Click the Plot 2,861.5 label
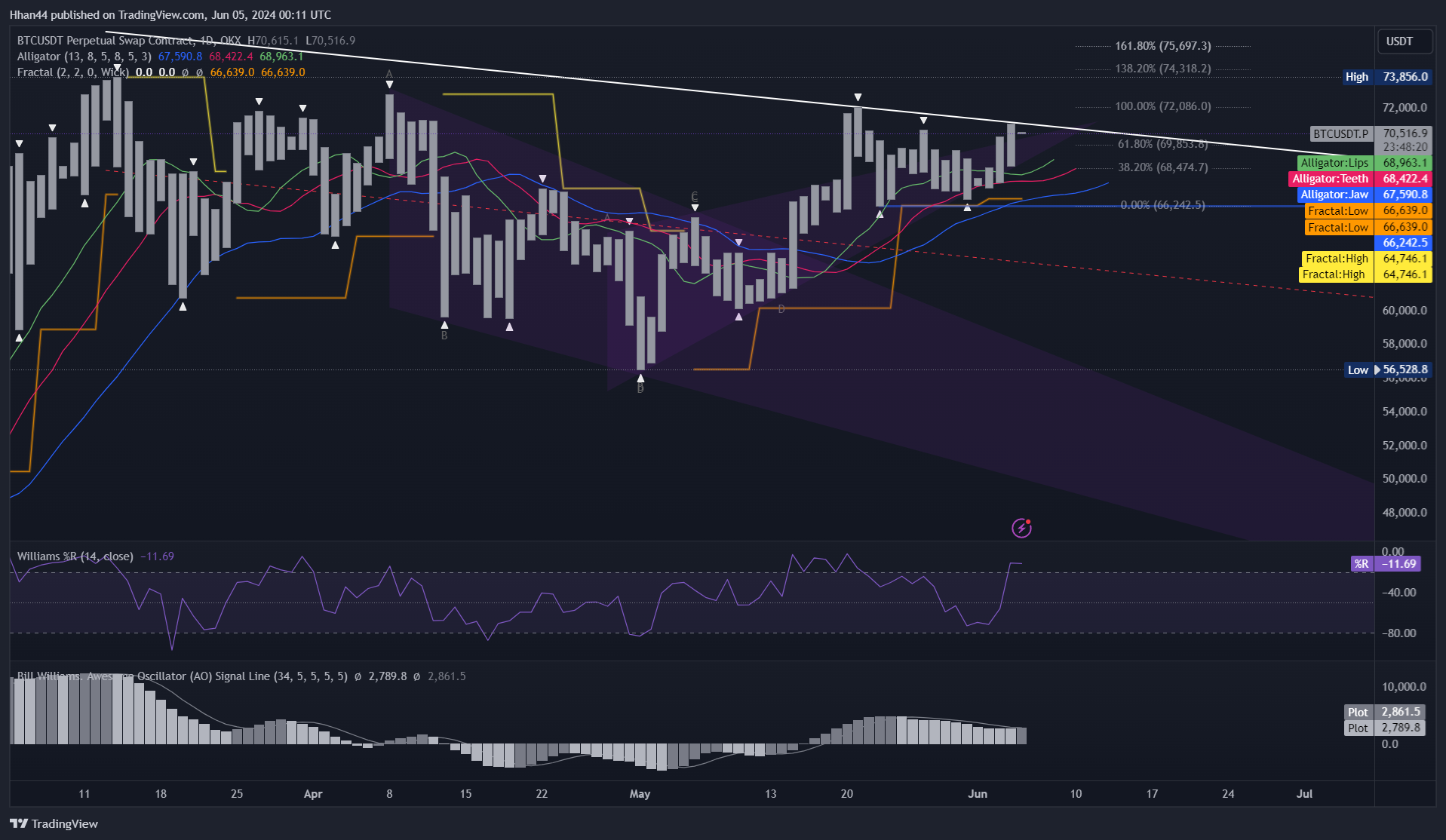Image resolution: width=1446 pixels, height=840 pixels. [x=1385, y=712]
